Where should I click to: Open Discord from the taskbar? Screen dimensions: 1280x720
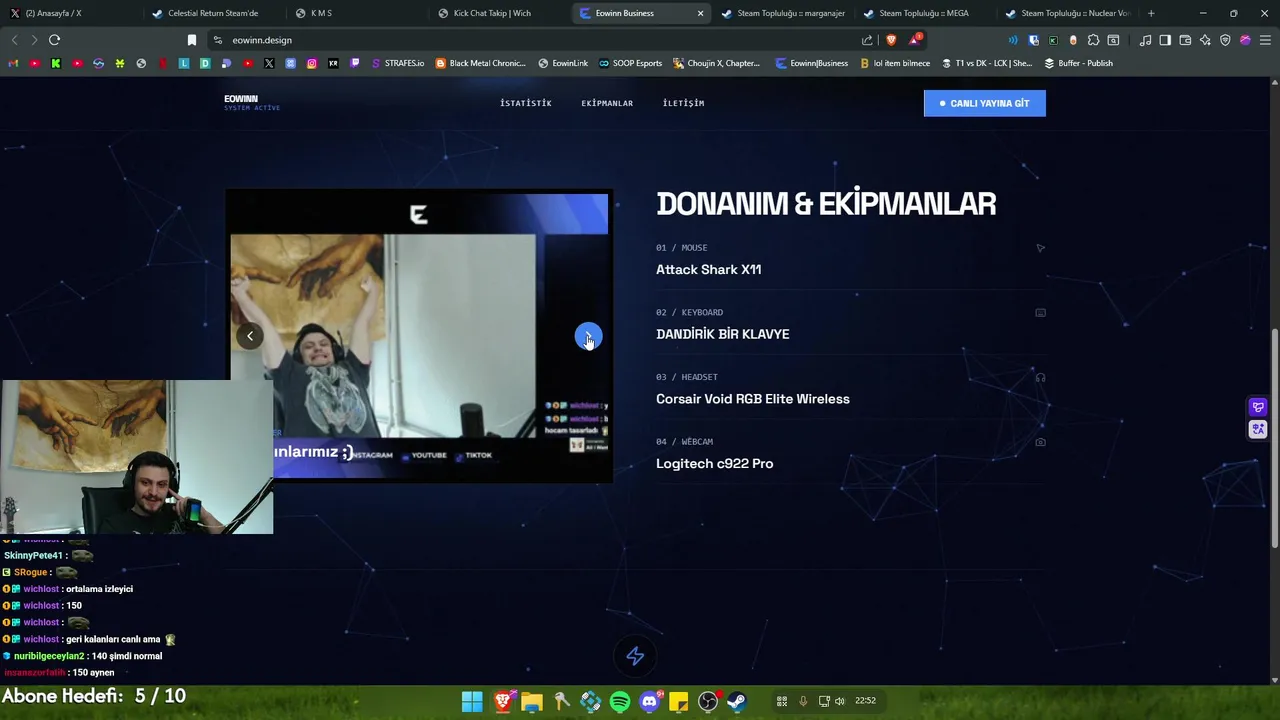[x=649, y=702]
